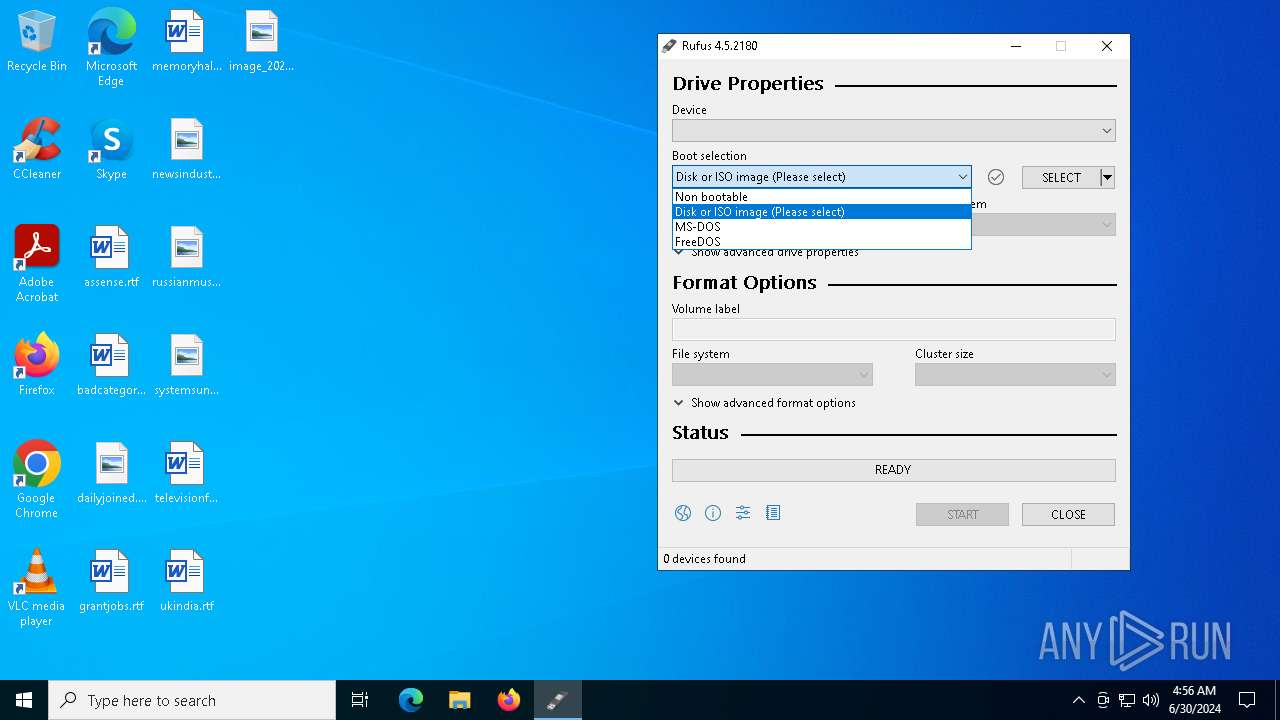Select the grantjobs.rtf document icon
The image size is (1280, 720).
(x=111, y=581)
